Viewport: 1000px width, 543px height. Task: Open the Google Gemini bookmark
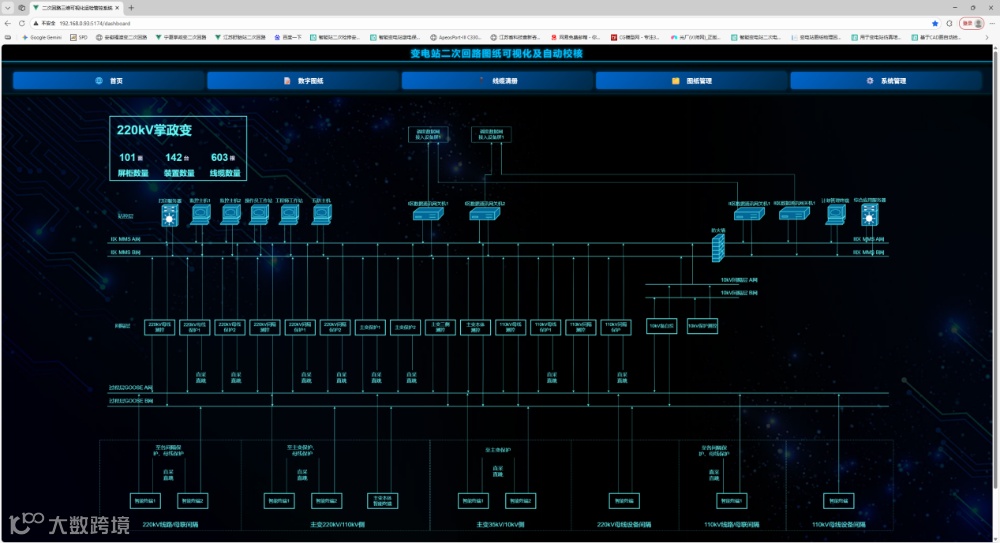(x=42, y=38)
